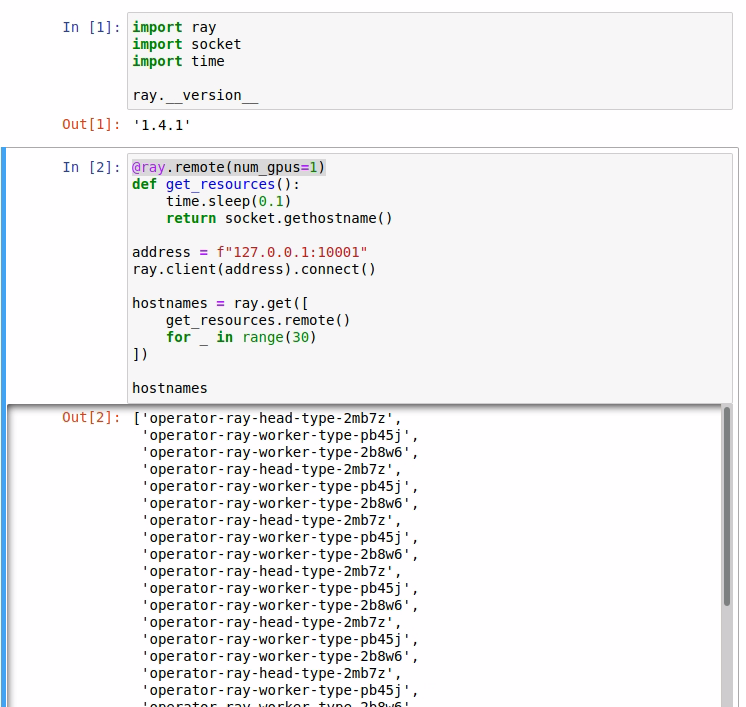
Task: Place cursor on the 'time.sleep(0.1)' line
Action: pos(228,202)
